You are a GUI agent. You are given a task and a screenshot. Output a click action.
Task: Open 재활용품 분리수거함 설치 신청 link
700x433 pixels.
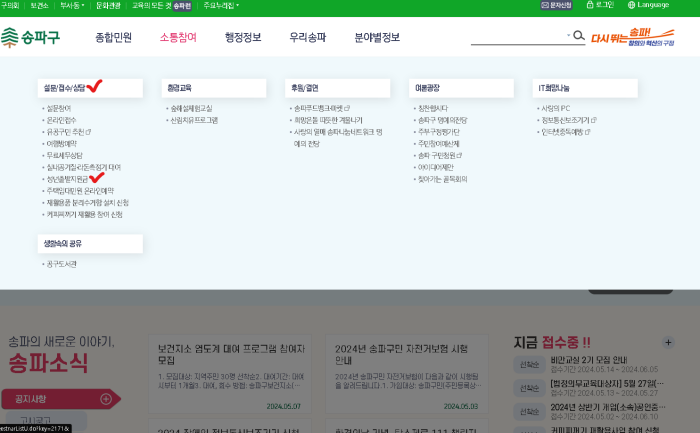(88, 203)
